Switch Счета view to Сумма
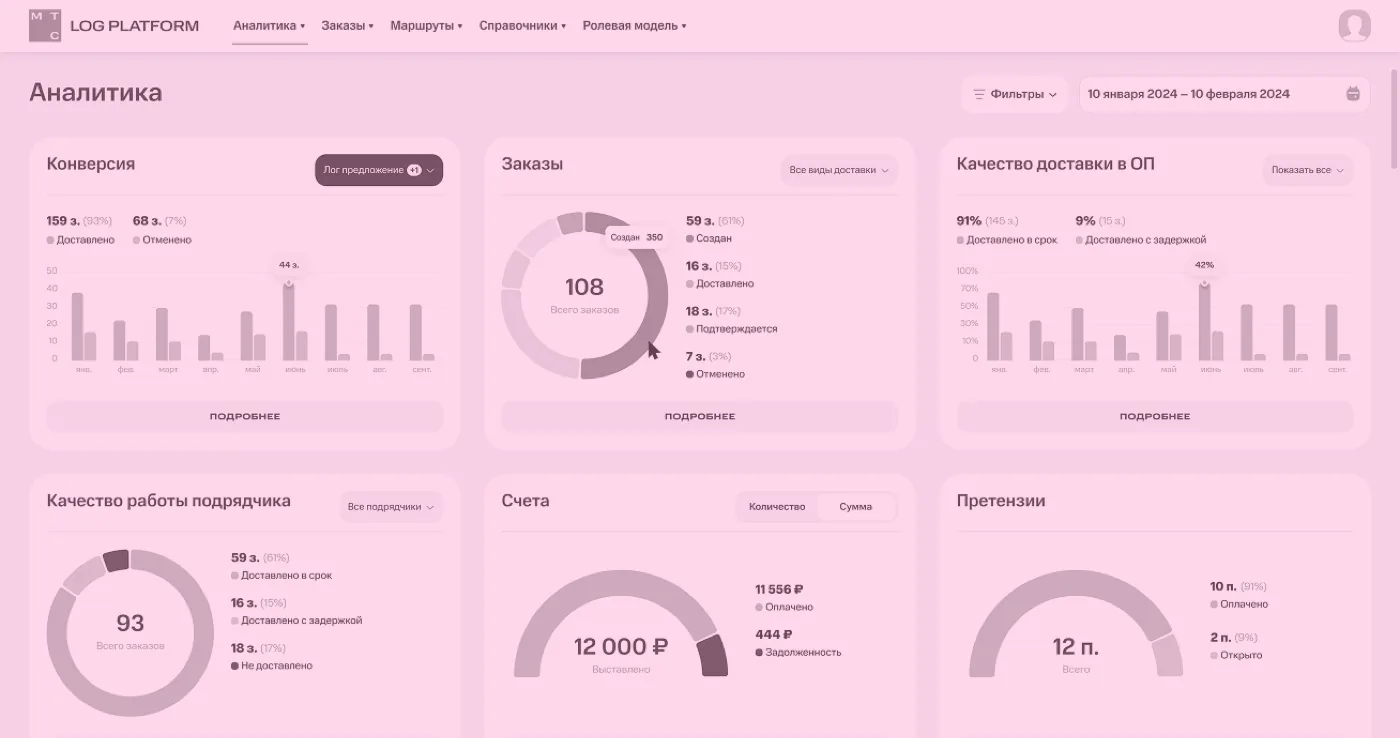 point(855,507)
